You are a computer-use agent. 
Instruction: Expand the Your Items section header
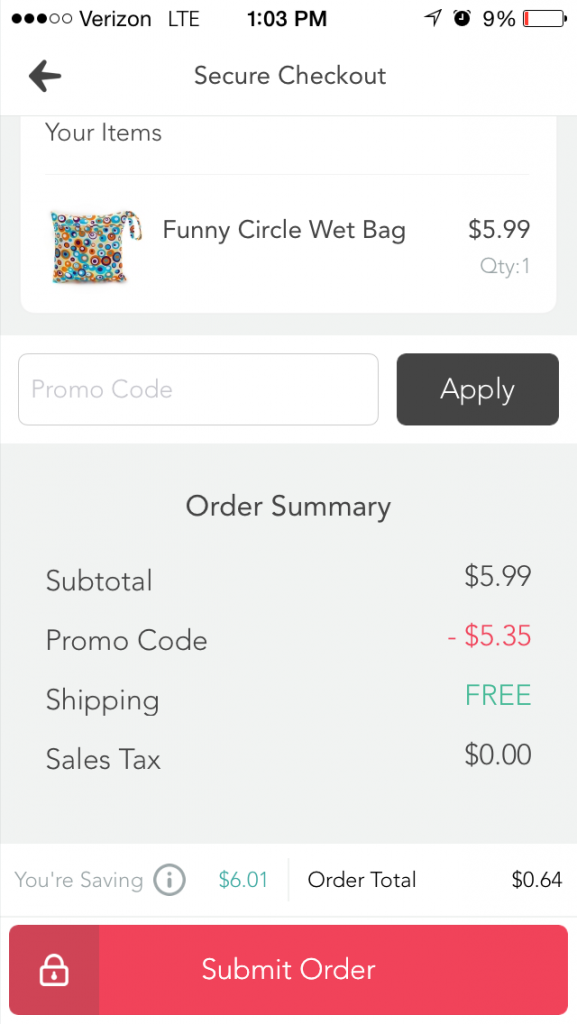pos(103,132)
